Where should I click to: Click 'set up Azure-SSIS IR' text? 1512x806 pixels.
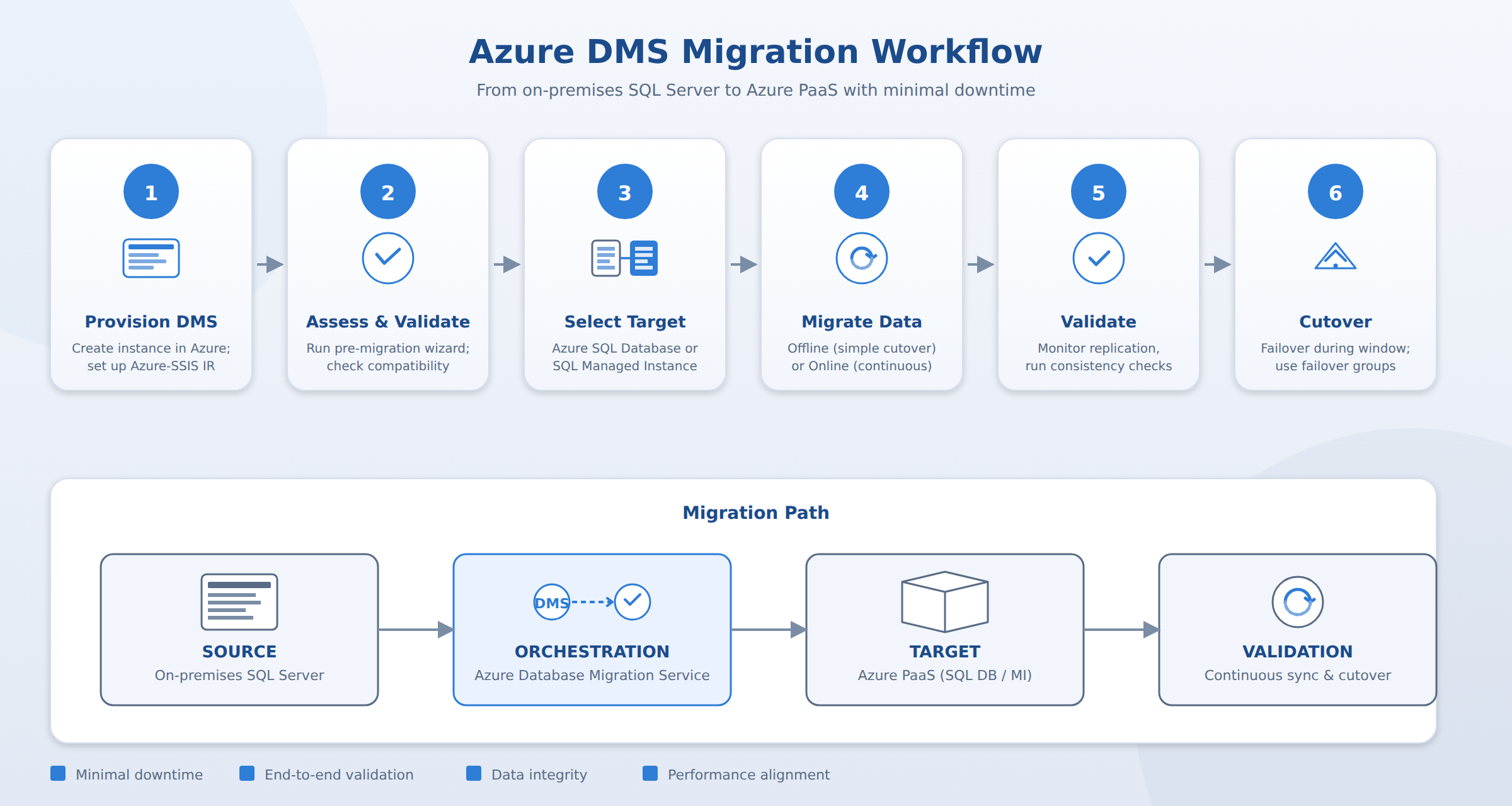[x=151, y=366]
